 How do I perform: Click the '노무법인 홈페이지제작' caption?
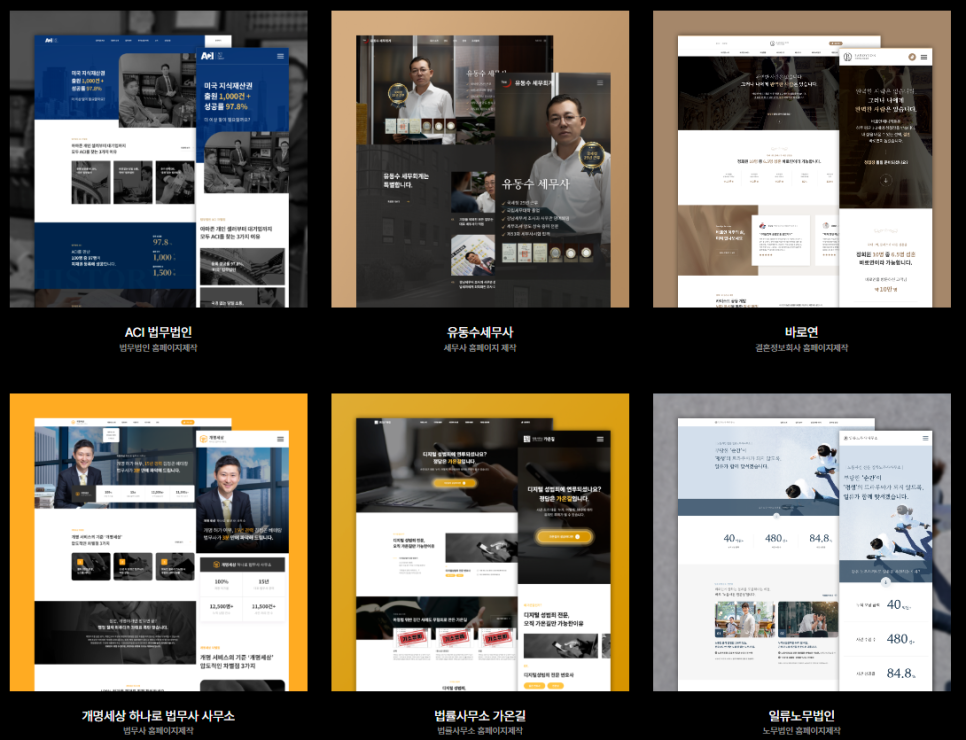(x=802, y=731)
